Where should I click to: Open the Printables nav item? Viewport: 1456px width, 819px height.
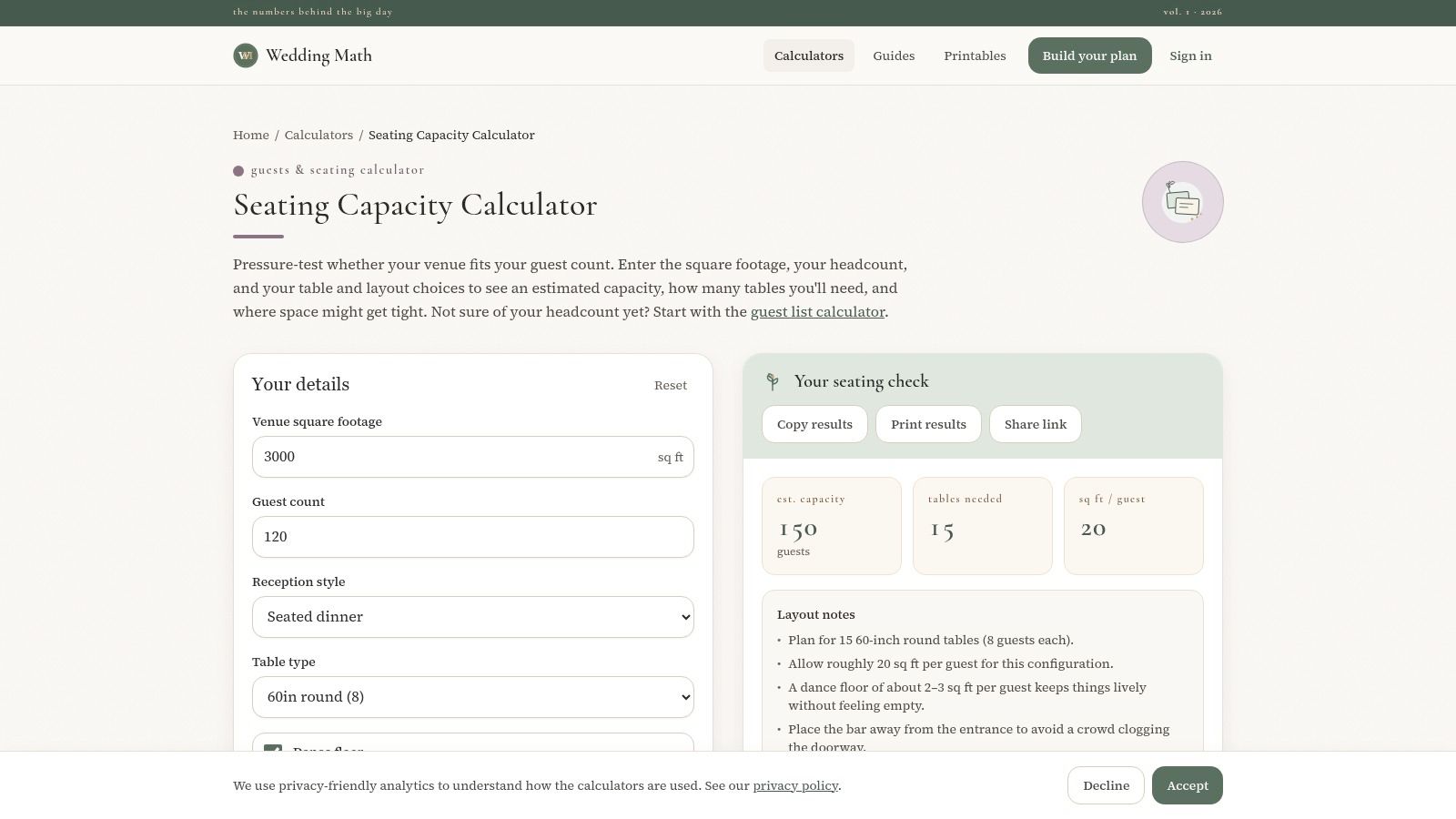point(975,56)
